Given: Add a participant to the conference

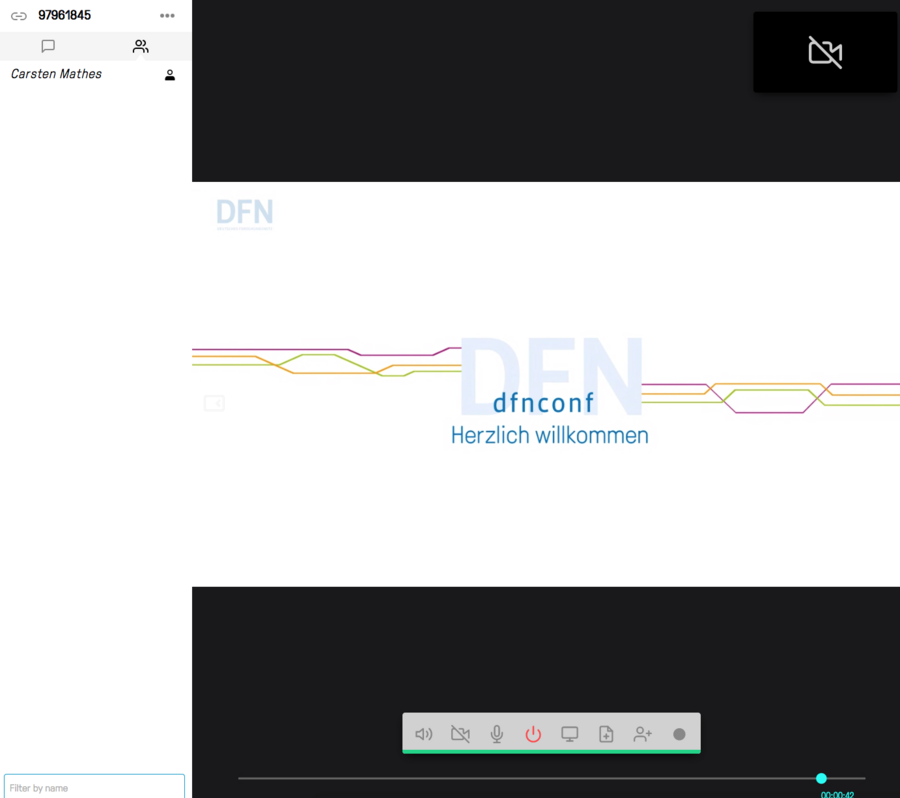Looking at the screenshot, I should [643, 734].
